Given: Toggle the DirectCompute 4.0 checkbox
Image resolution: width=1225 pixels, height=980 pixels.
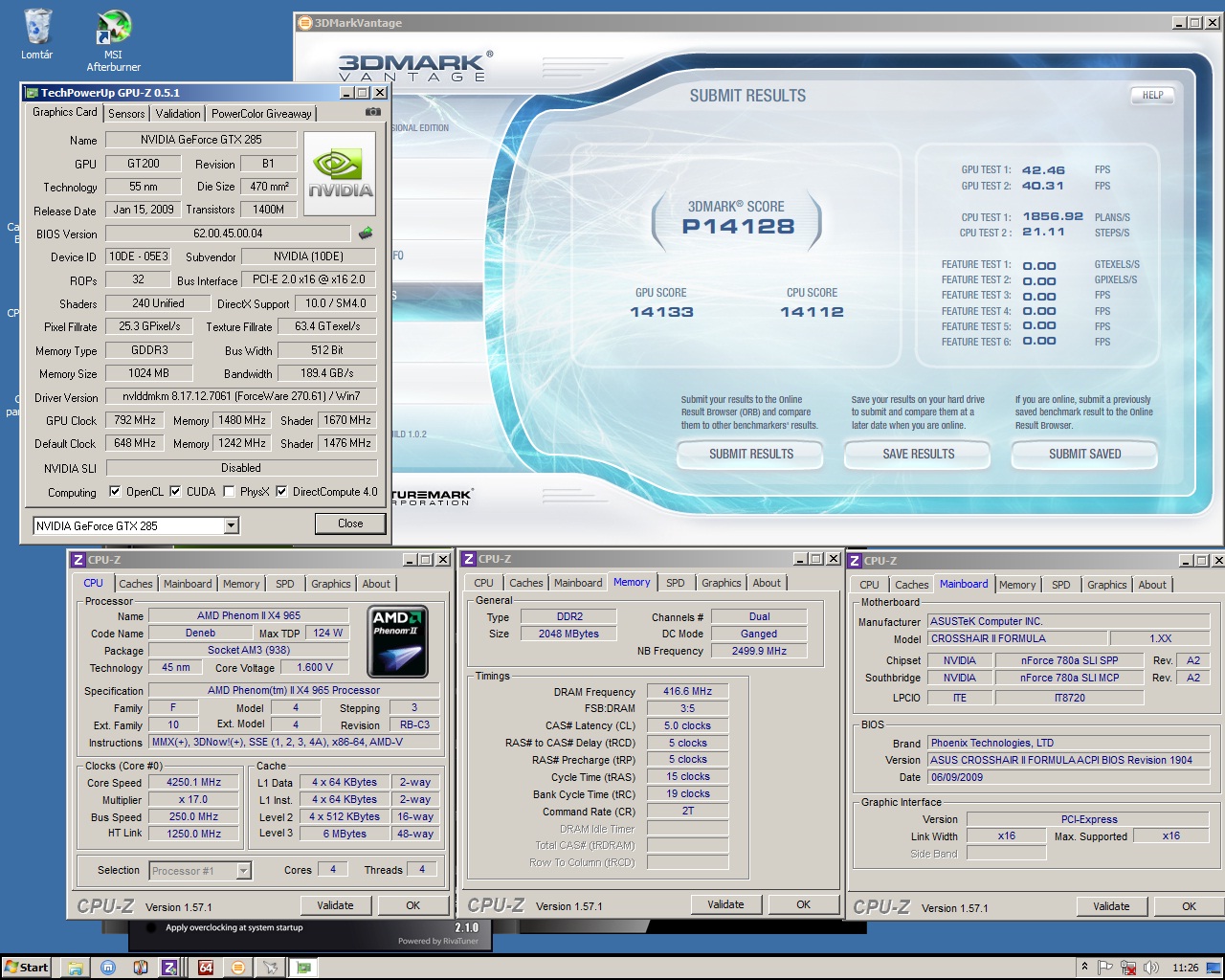Looking at the screenshot, I should 281,491.
